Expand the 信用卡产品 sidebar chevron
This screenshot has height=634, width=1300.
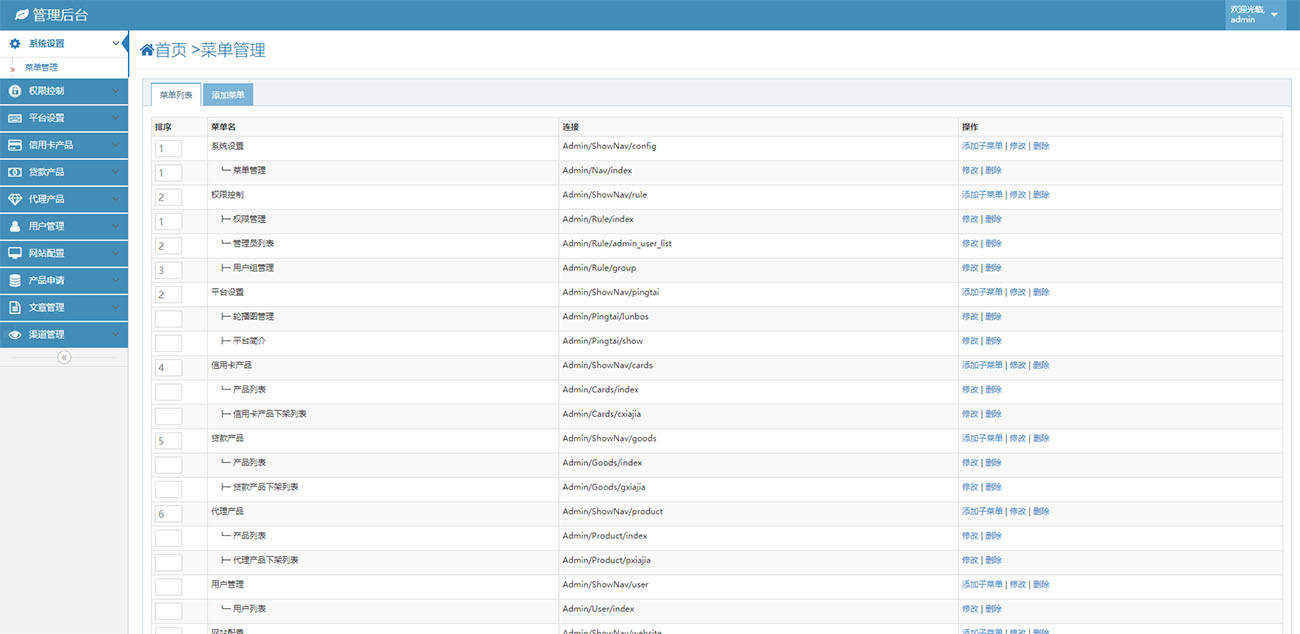pyautogui.click(x=116, y=145)
